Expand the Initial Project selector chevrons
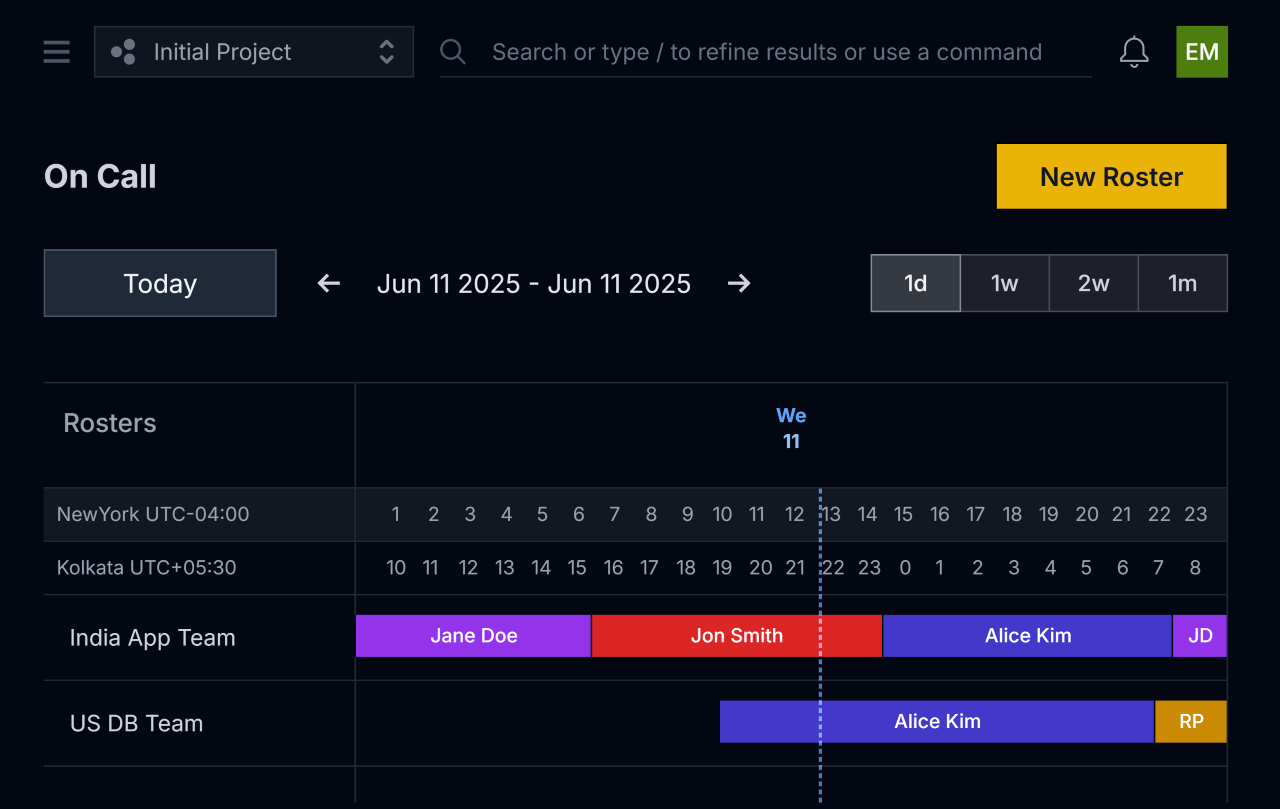Screen dimensions: 1280x809 [386, 52]
